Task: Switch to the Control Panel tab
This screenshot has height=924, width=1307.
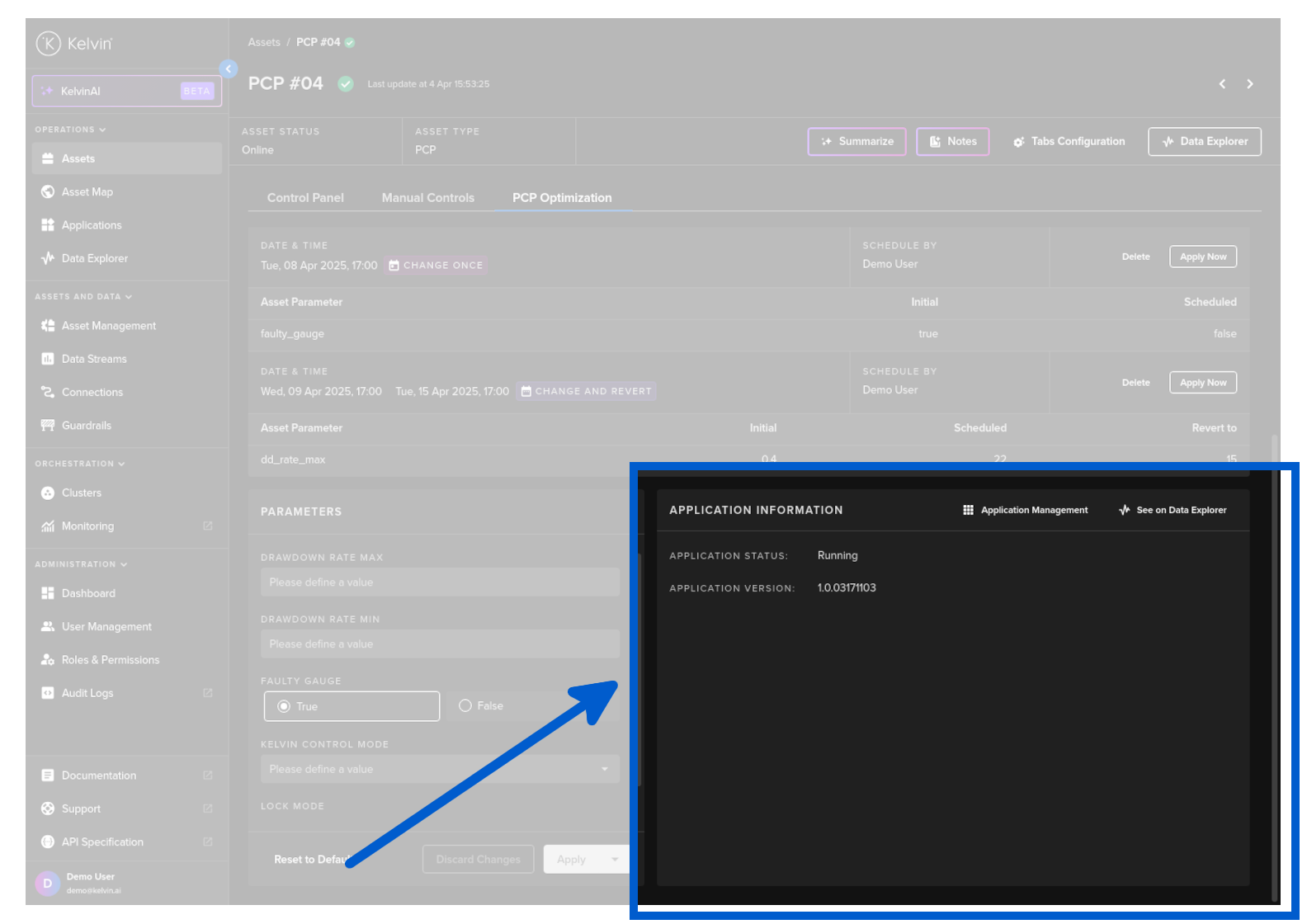Action: pos(305,198)
